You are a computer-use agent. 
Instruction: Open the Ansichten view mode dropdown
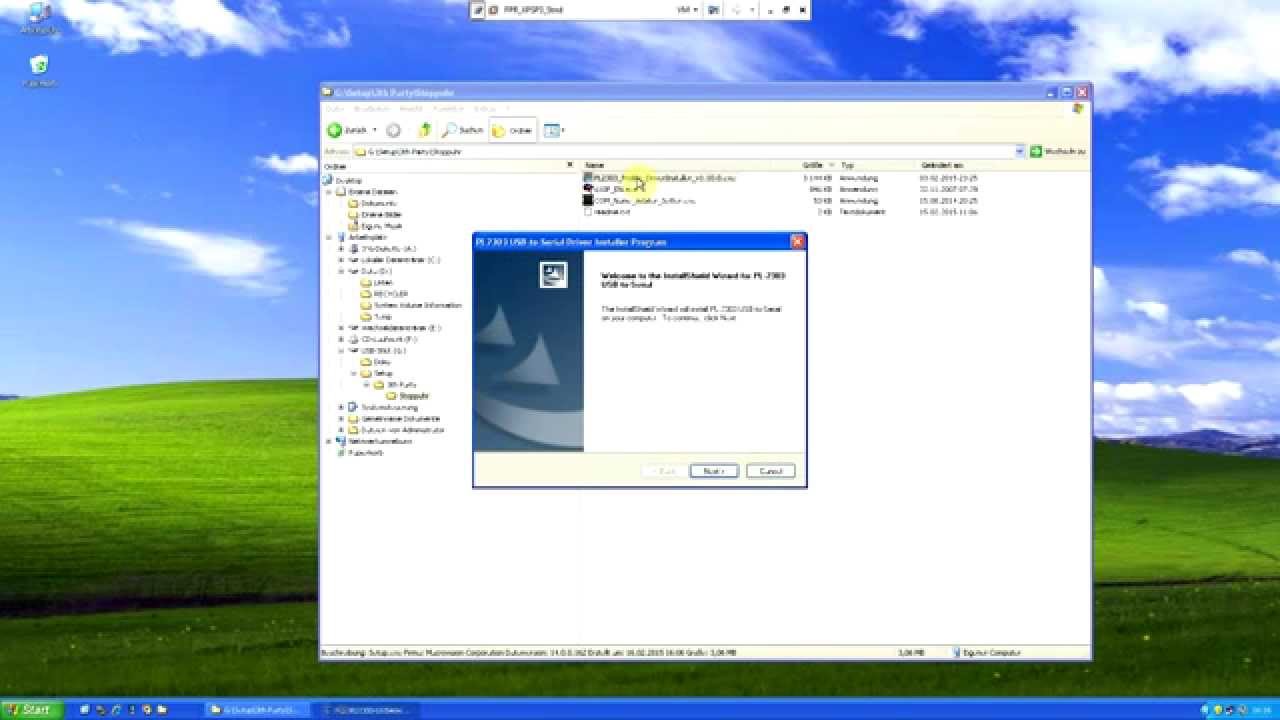pyautogui.click(x=554, y=130)
